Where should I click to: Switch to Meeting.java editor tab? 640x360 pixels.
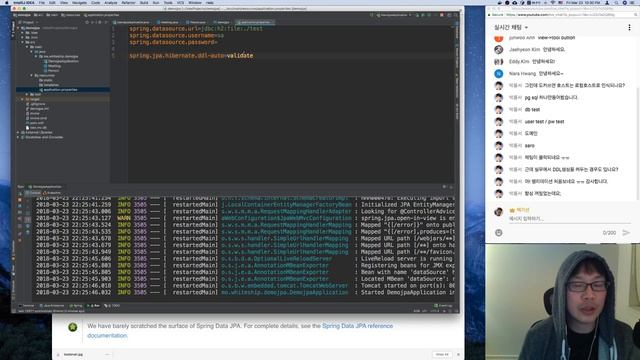pyautogui.click(x=168, y=22)
